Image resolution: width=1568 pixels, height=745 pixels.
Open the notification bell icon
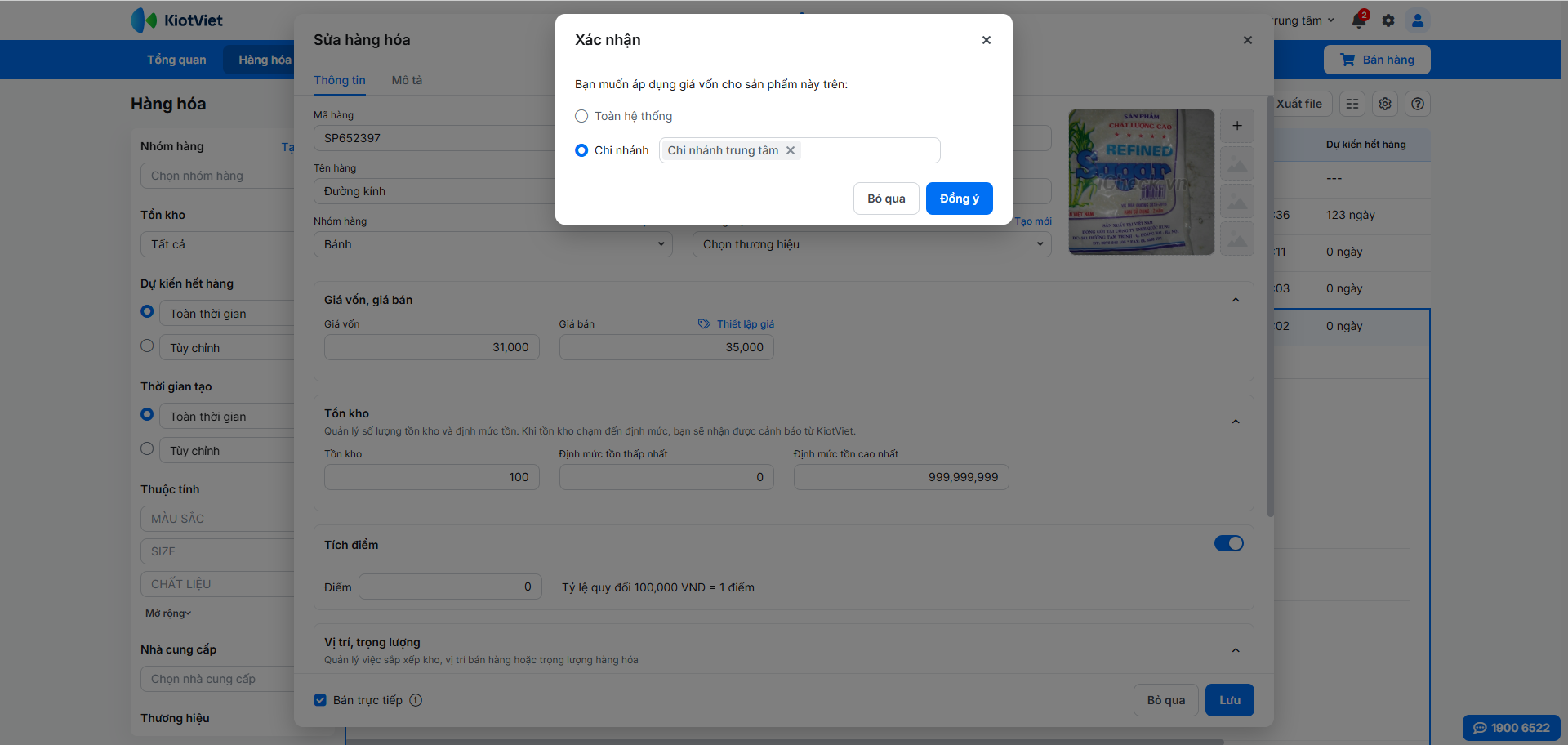(1359, 20)
